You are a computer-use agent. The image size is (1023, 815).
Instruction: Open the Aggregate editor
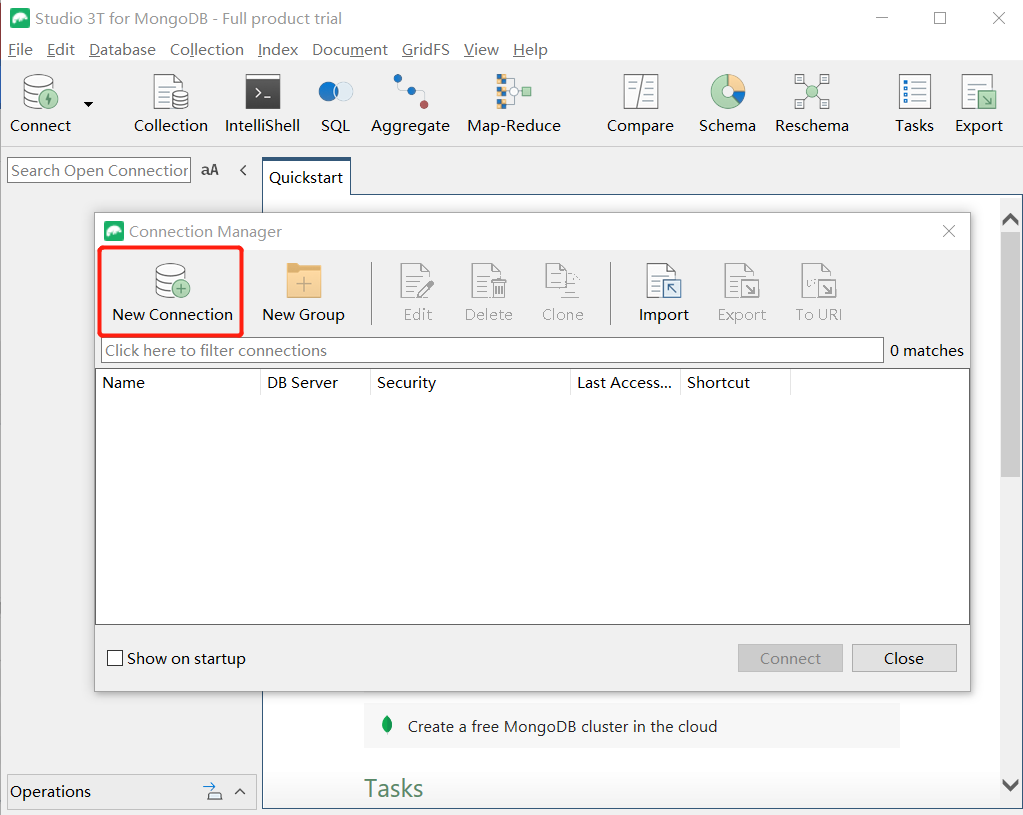[x=410, y=104]
